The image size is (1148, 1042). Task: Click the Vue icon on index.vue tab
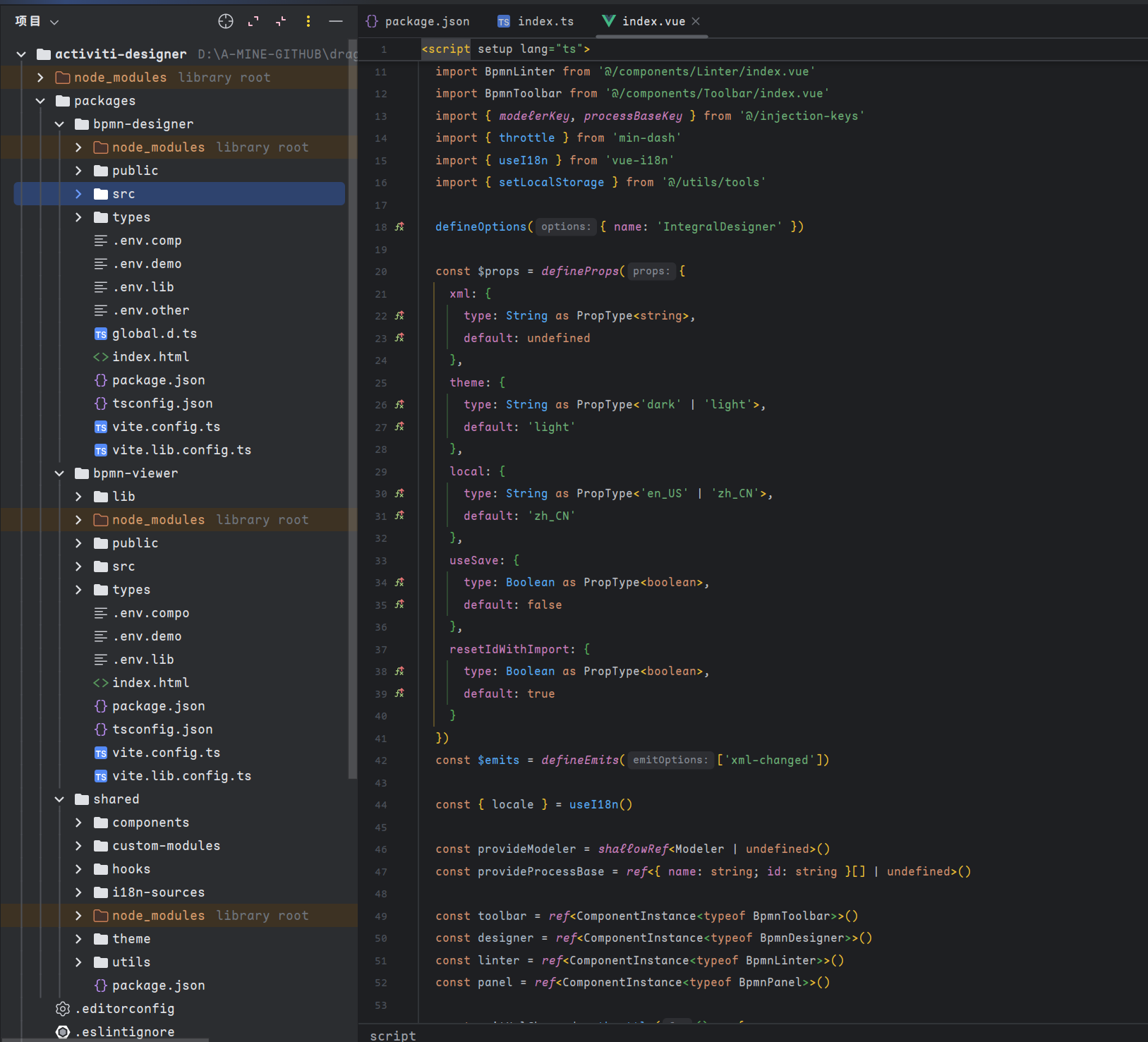click(x=608, y=21)
